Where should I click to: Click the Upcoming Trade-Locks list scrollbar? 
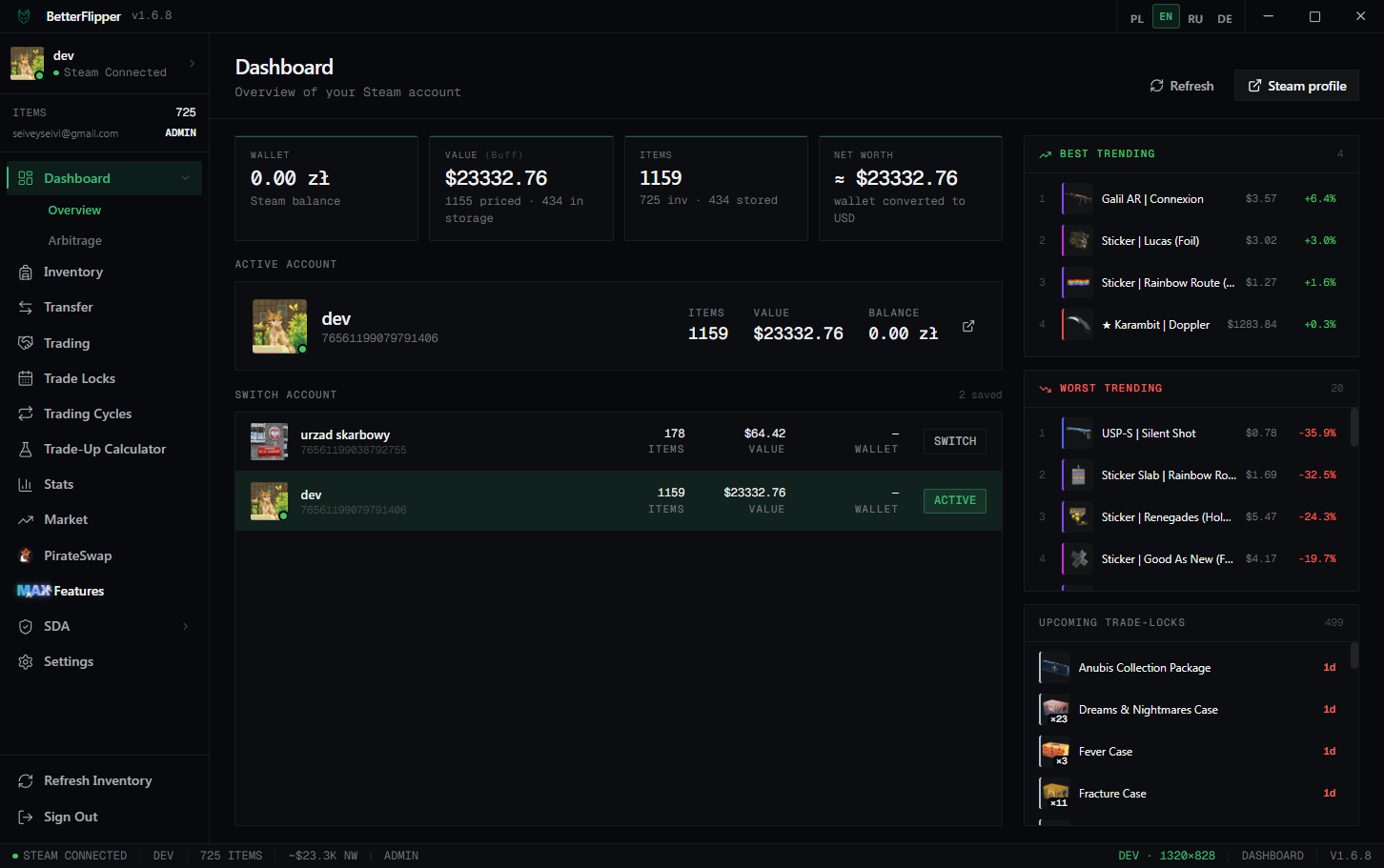pos(1354,656)
